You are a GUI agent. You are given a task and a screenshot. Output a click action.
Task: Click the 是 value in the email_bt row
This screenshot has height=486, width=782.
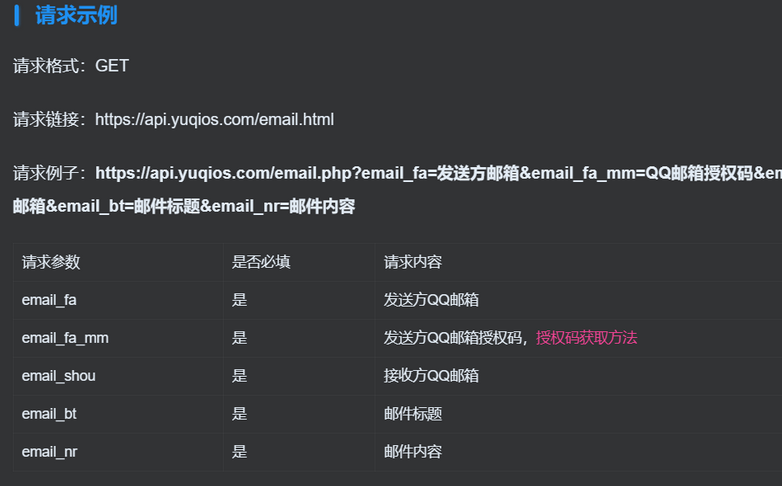click(239, 414)
